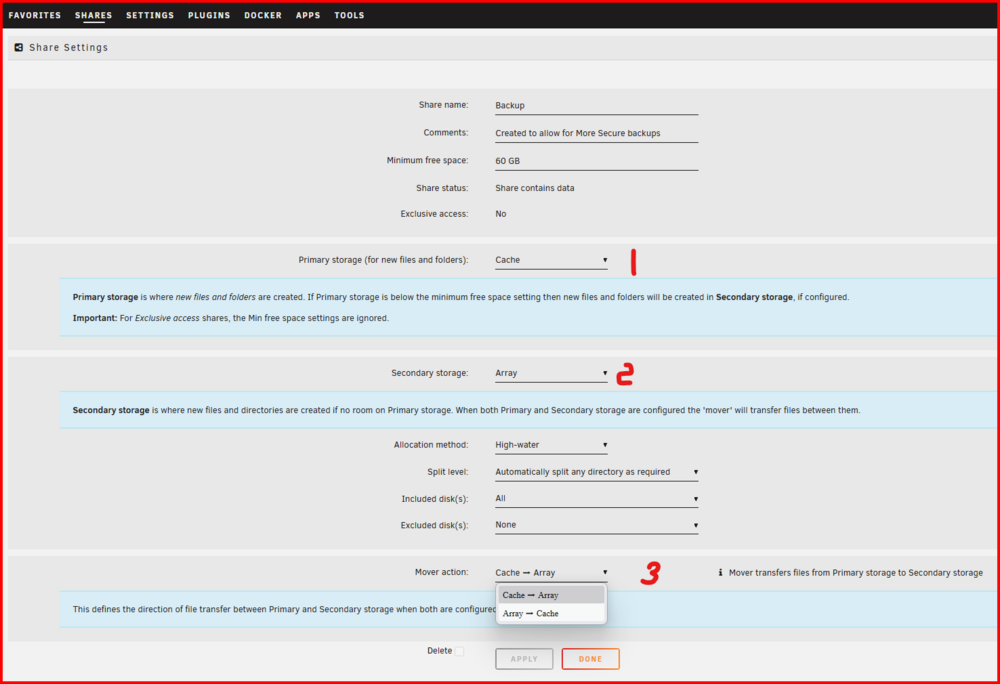This screenshot has height=684, width=1000.
Task: Collapse the Mover action dropdown
Action: (x=551, y=573)
